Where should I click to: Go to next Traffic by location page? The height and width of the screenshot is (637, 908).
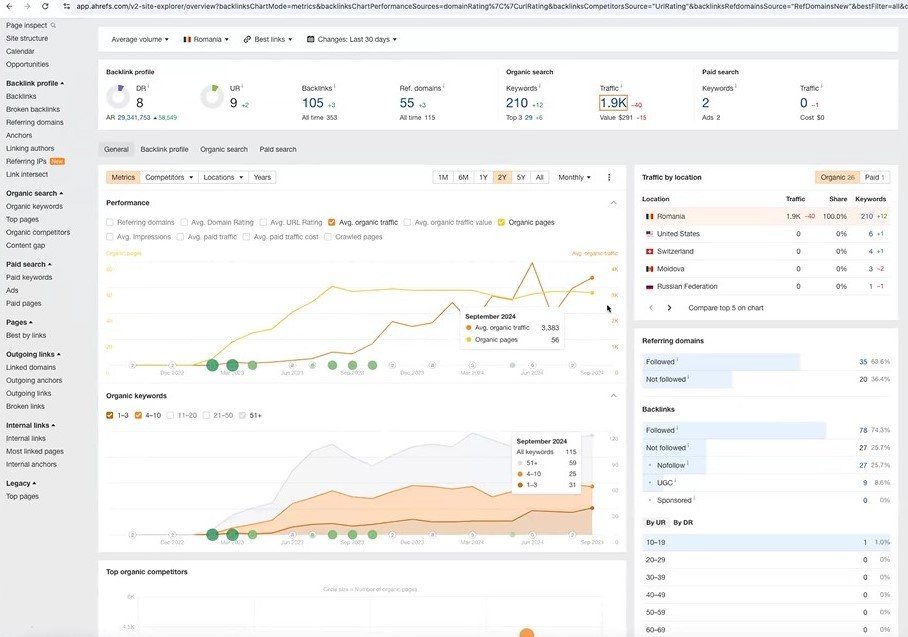point(670,308)
